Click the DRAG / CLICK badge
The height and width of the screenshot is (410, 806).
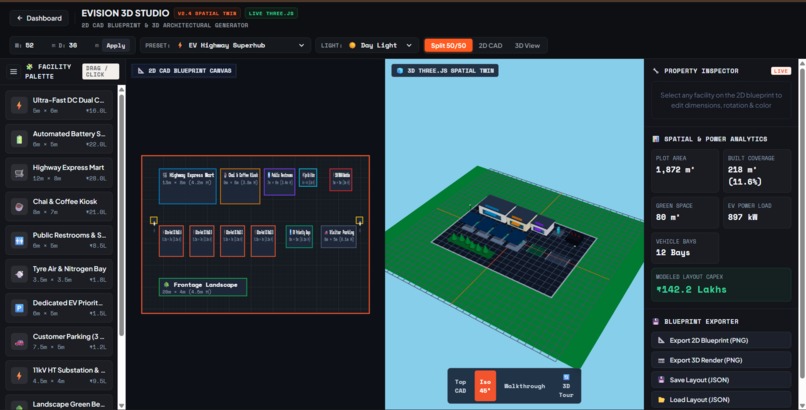(101, 71)
